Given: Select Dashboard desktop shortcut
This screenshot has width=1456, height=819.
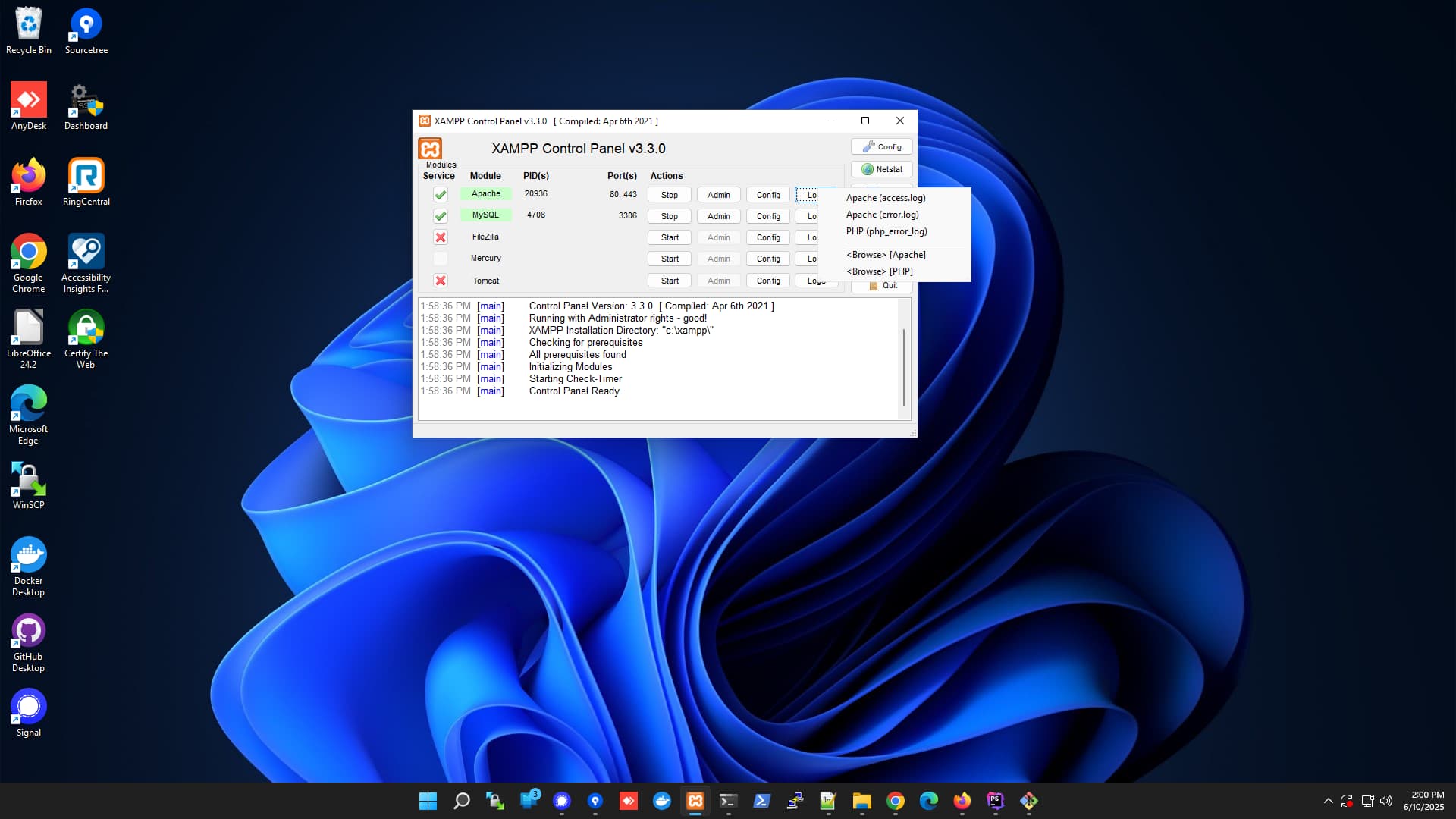Looking at the screenshot, I should point(86,107).
